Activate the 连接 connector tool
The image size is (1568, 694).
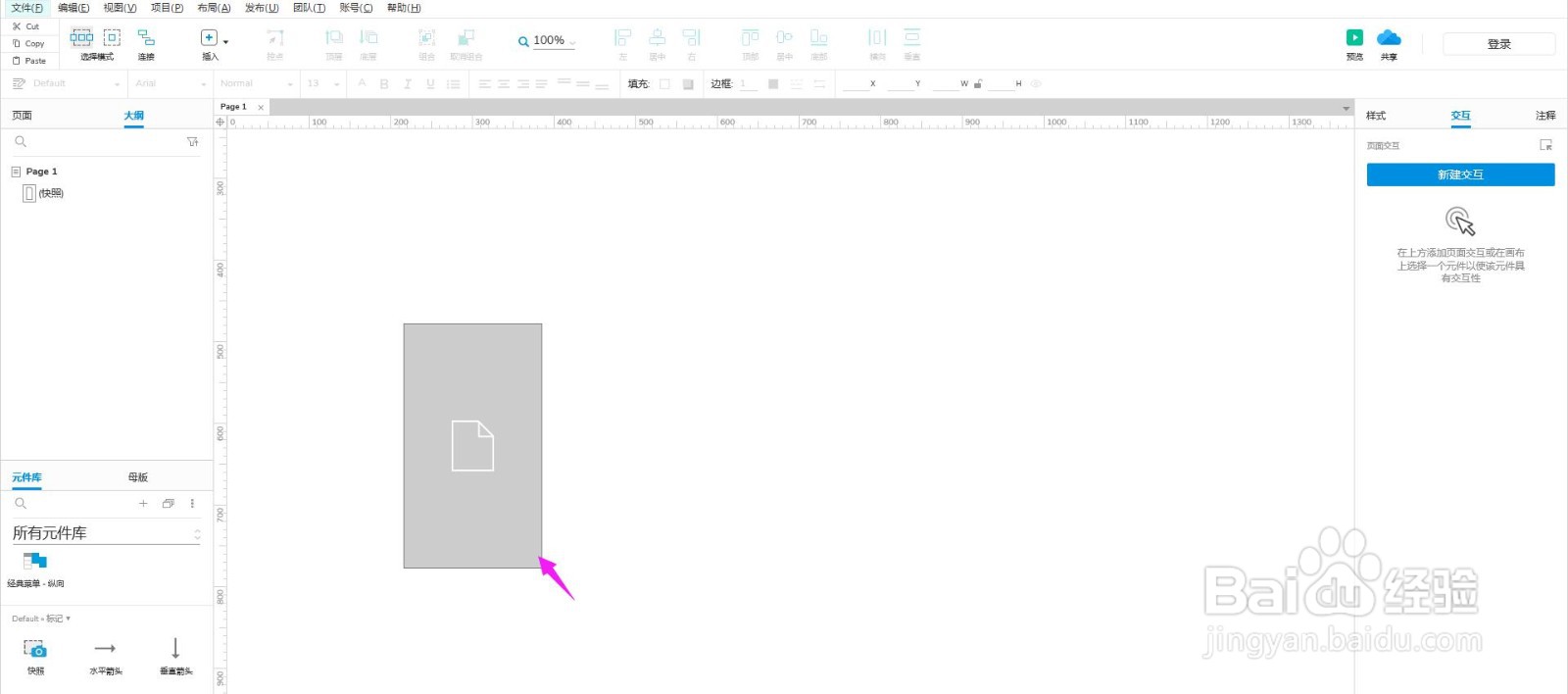coord(146,44)
